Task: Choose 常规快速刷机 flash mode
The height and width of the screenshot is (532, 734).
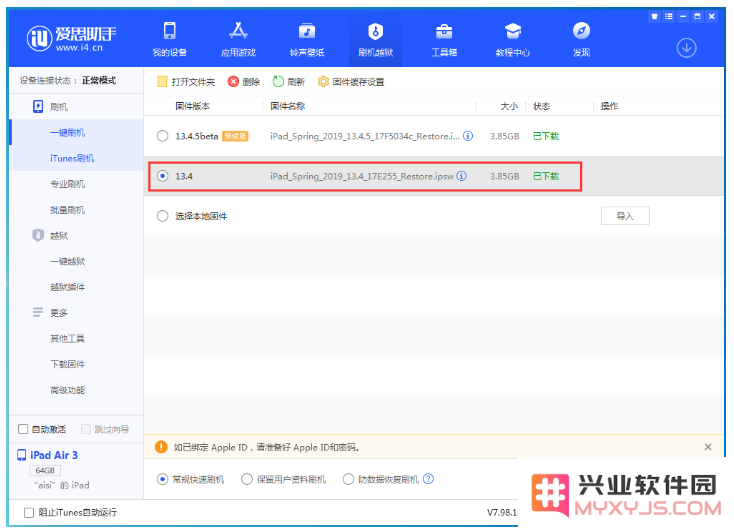Action: 162,479
